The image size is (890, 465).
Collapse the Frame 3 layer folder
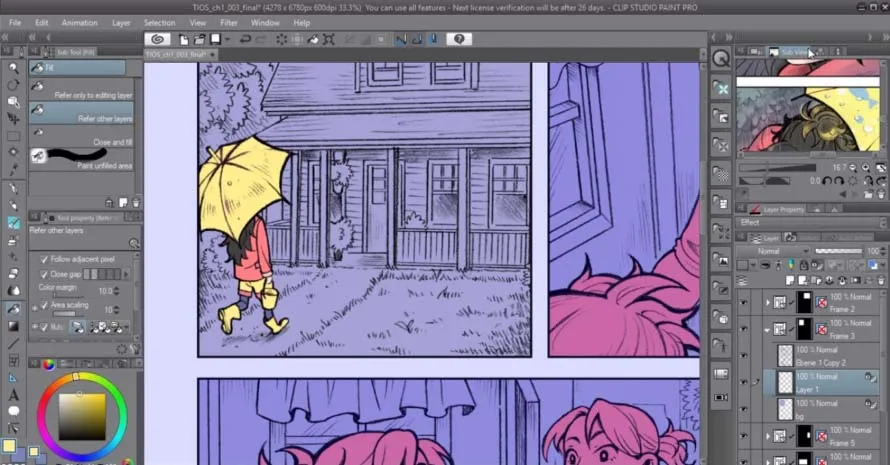coord(768,329)
